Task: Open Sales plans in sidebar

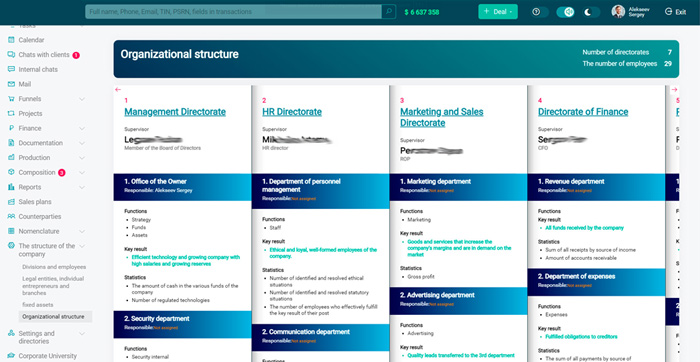Action: click(35, 202)
